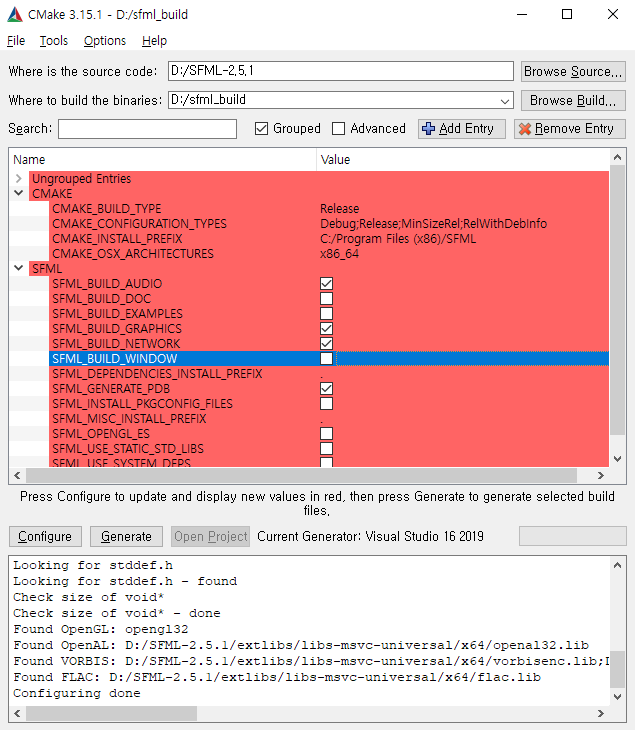635x730 pixels.
Task: Uncheck the Grouped checkbox
Action: tap(262, 128)
